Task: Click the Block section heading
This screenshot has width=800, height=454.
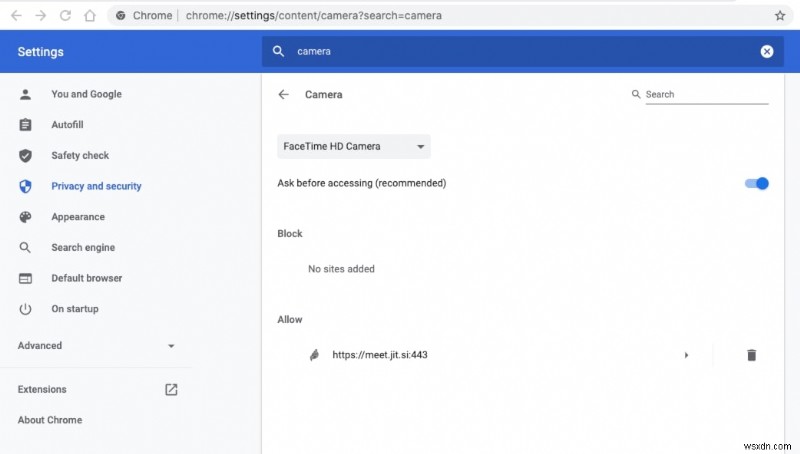Action: coord(290,234)
